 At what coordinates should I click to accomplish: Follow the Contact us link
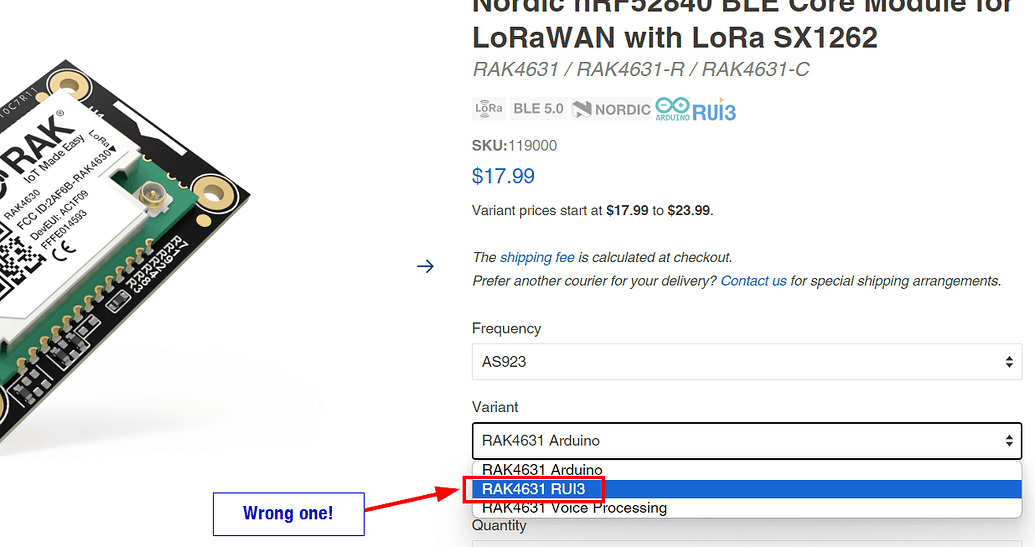point(753,281)
